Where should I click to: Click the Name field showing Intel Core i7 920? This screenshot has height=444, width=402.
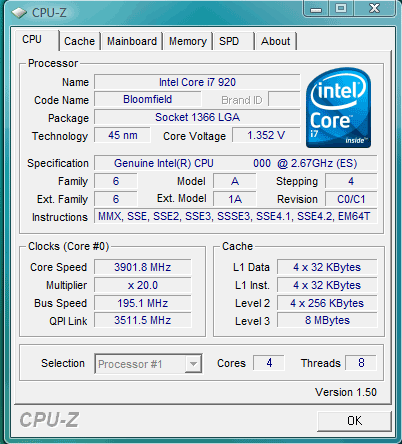pyautogui.click(x=197, y=82)
